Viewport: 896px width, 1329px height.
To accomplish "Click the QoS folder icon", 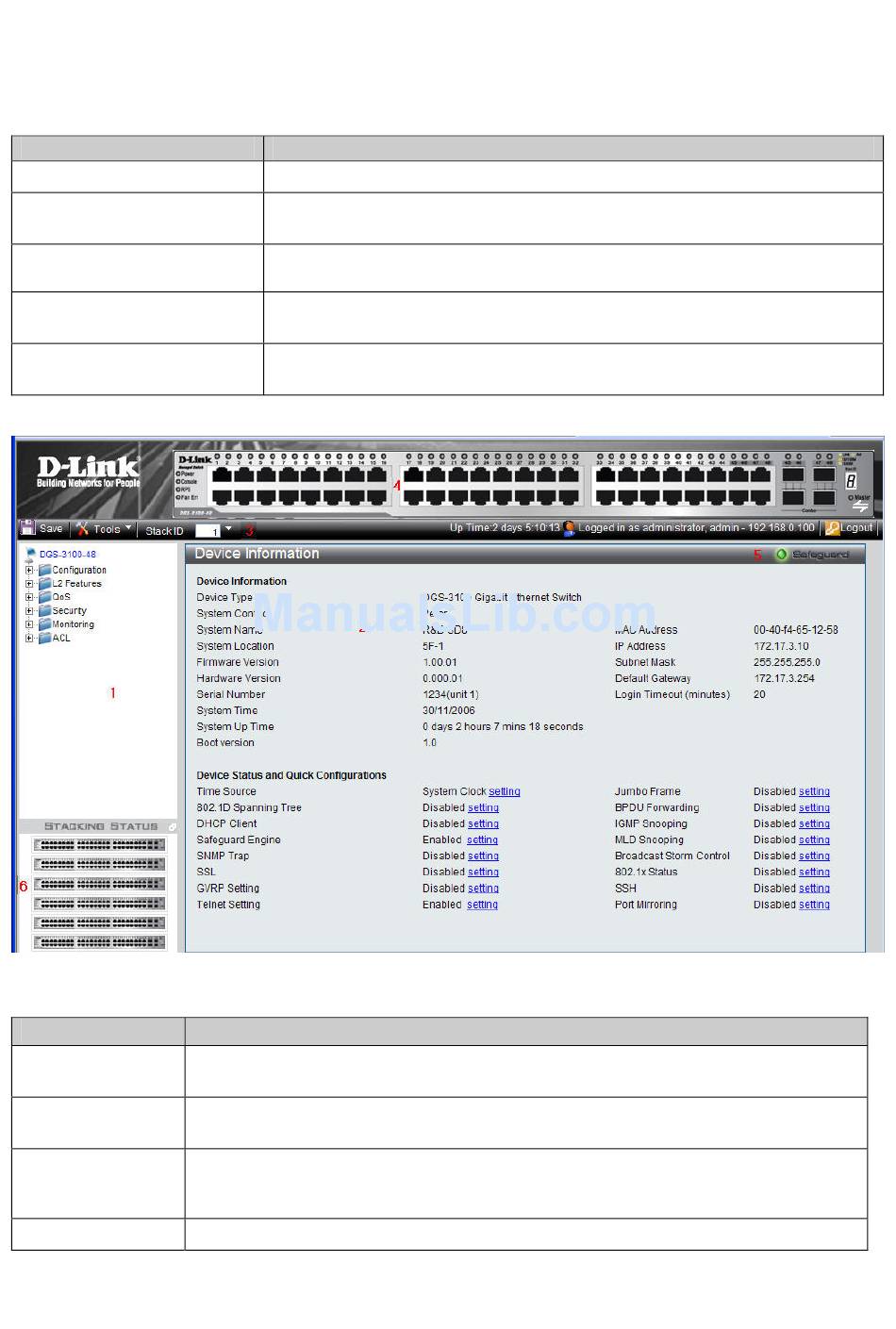I will (44, 597).
